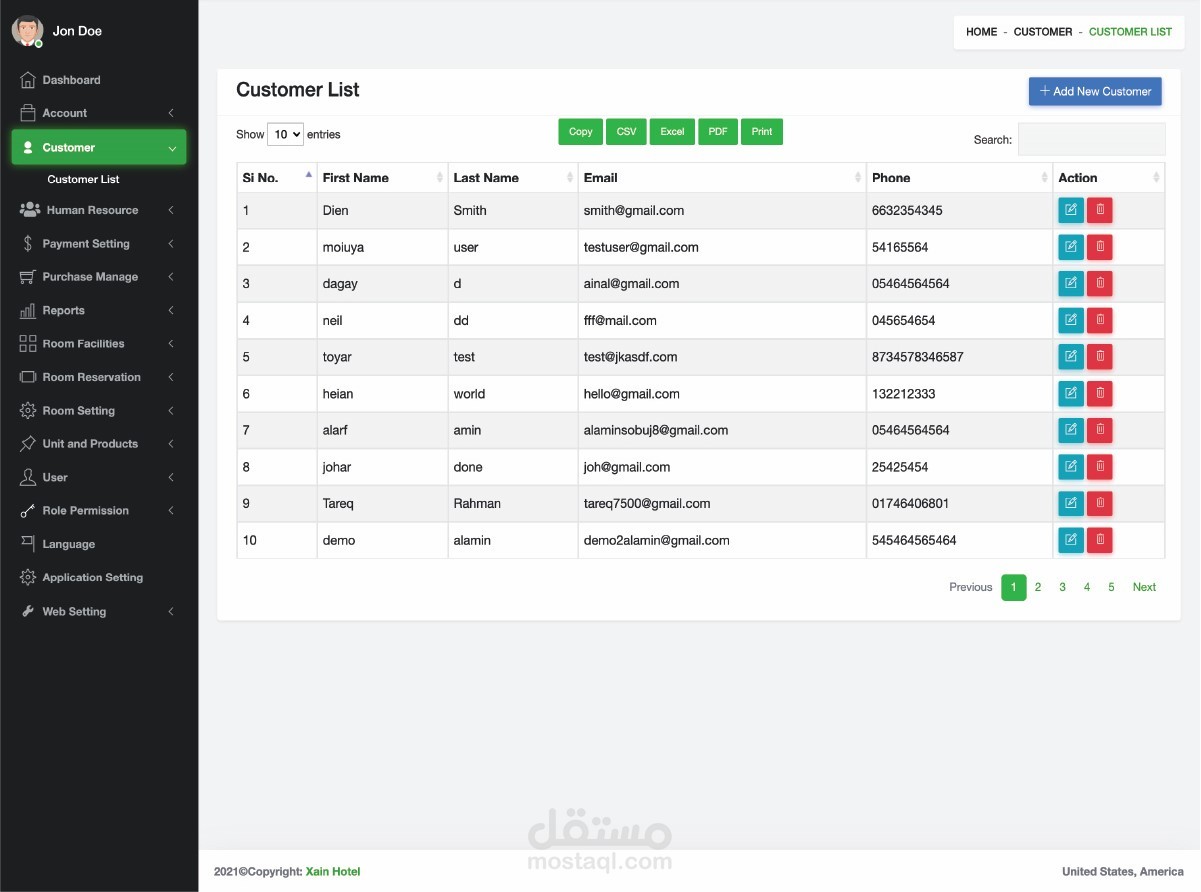Image resolution: width=1201 pixels, height=892 pixels.
Task: Delete the dagay row
Action: (x=1100, y=284)
